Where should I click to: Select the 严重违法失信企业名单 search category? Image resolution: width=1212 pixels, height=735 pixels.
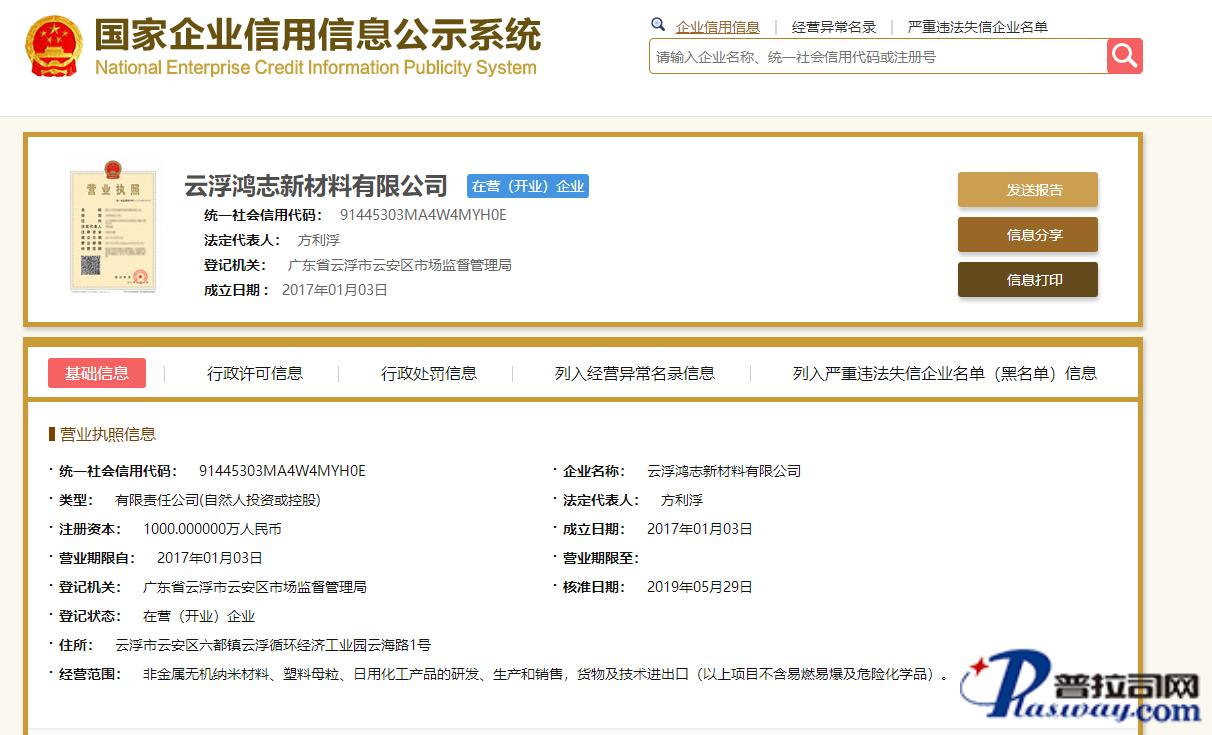pyautogui.click(x=977, y=27)
